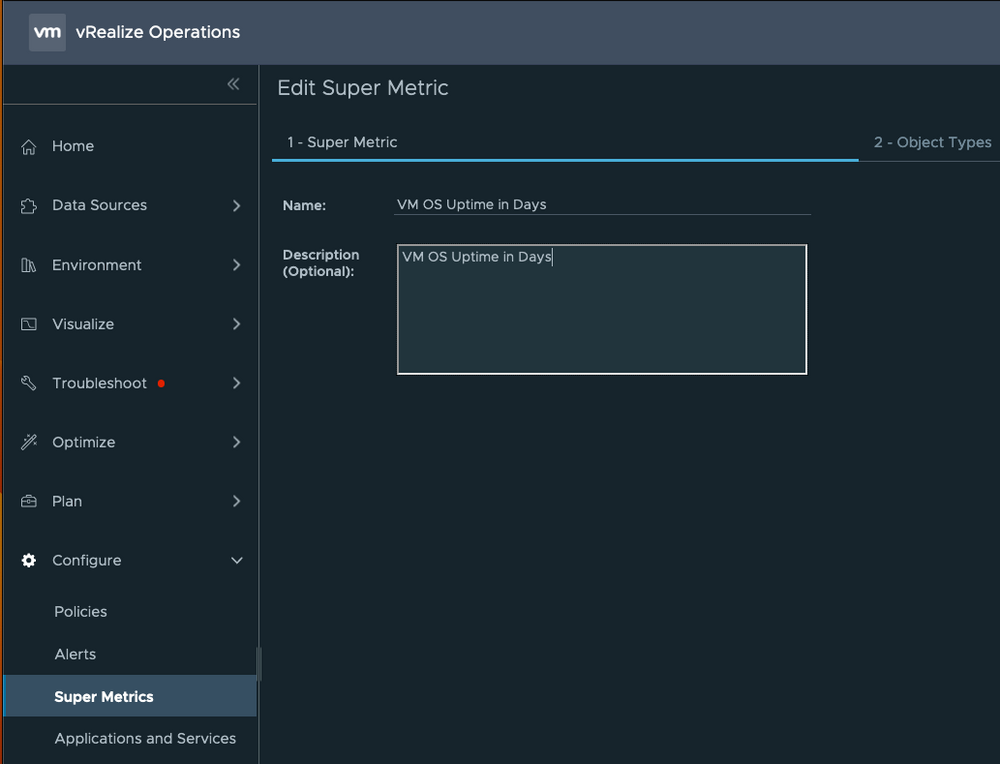Click the red Troubleshoot notification dot
This screenshot has width=1000, height=764.
[x=161, y=383]
